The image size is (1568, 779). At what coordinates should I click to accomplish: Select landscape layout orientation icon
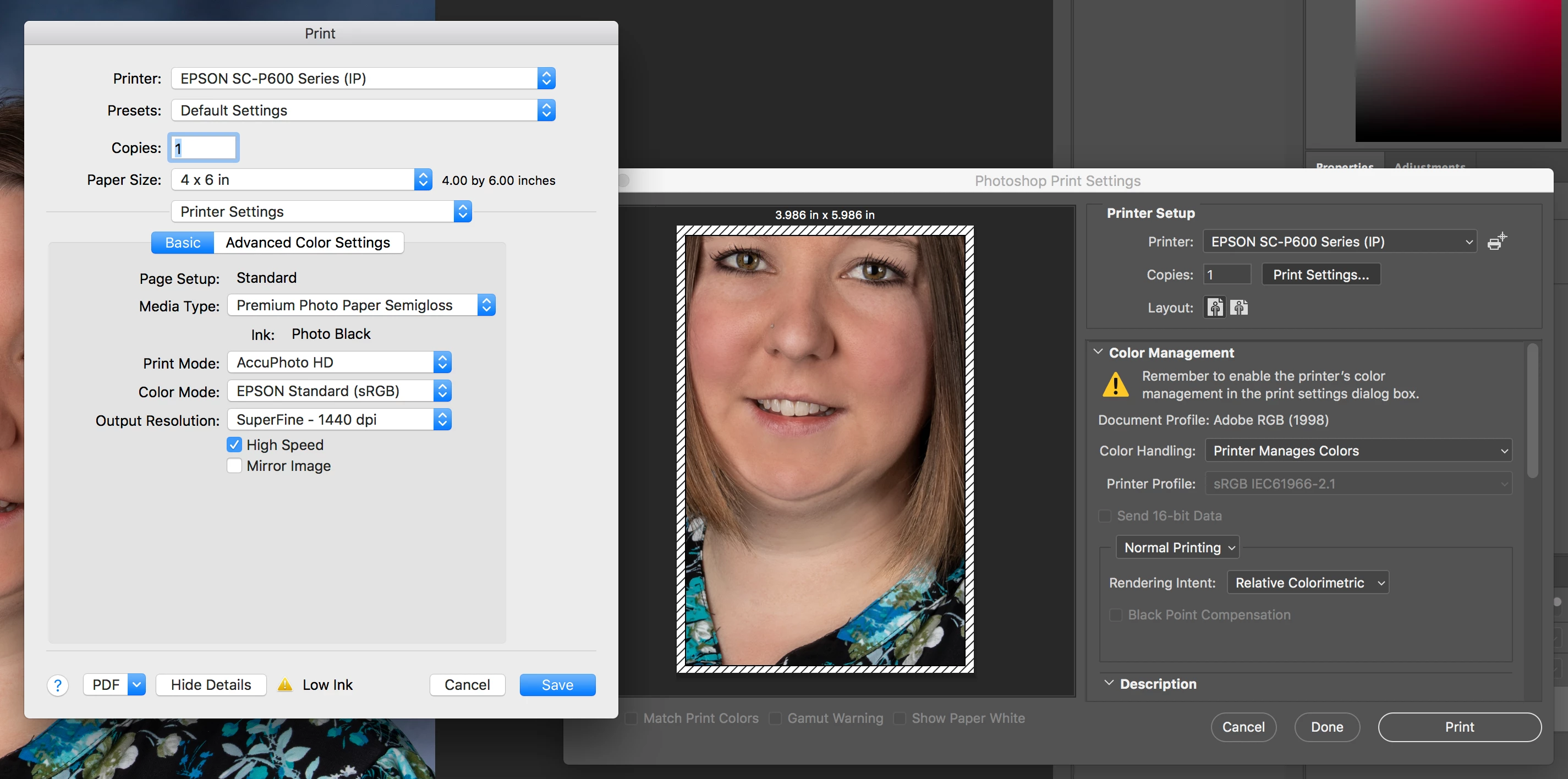(1238, 308)
